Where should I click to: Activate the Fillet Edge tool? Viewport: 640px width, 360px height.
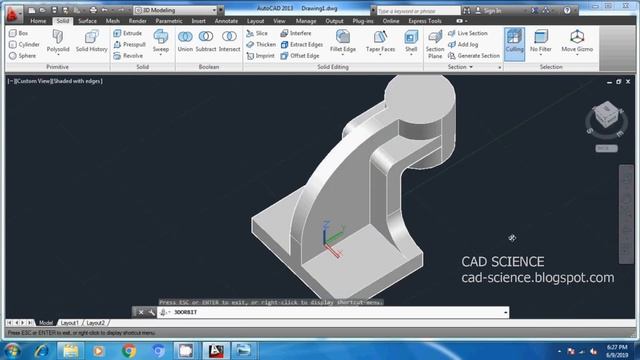pos(343,42)
